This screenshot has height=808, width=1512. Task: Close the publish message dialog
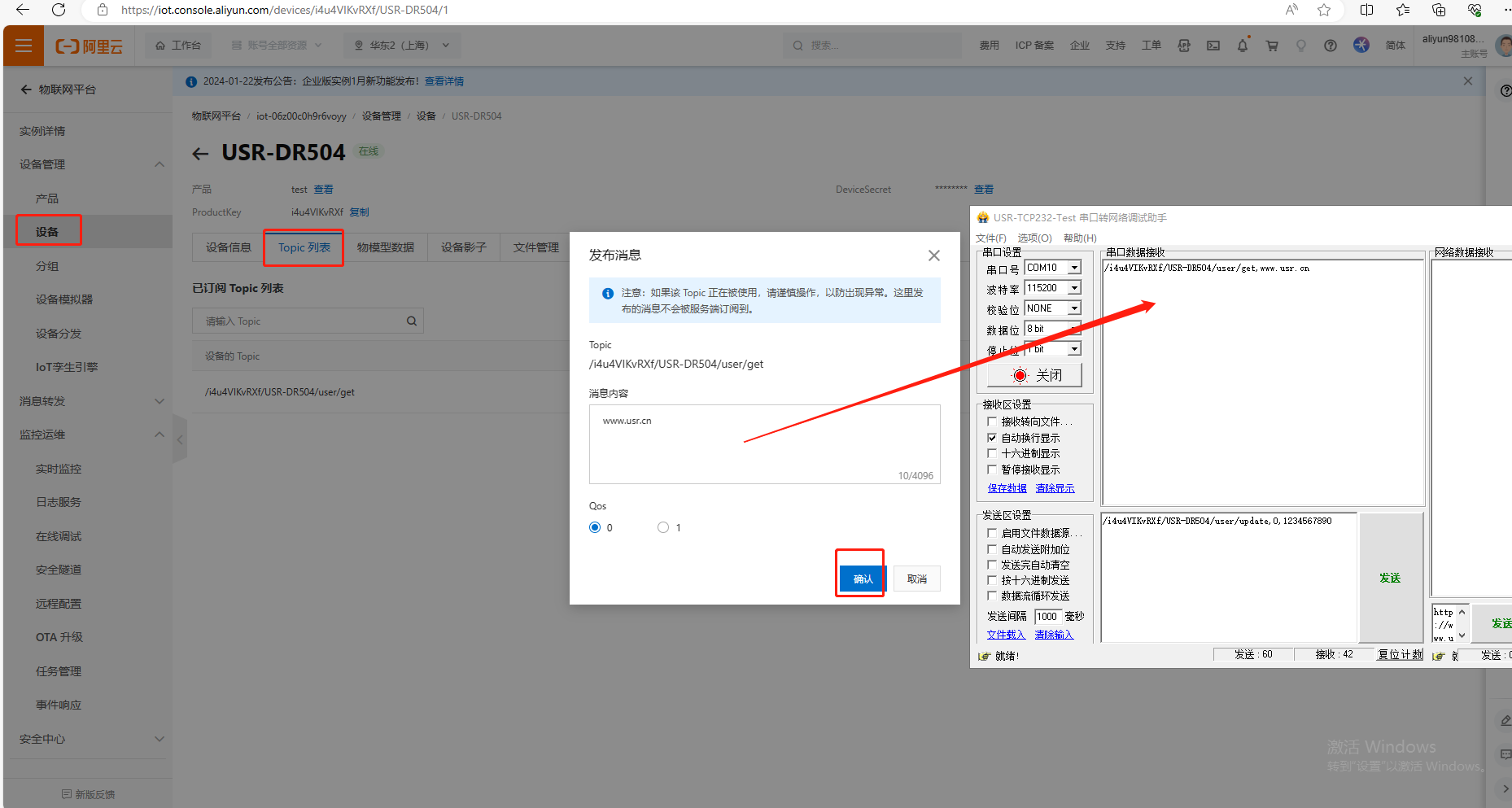click(x=933, y=256)
